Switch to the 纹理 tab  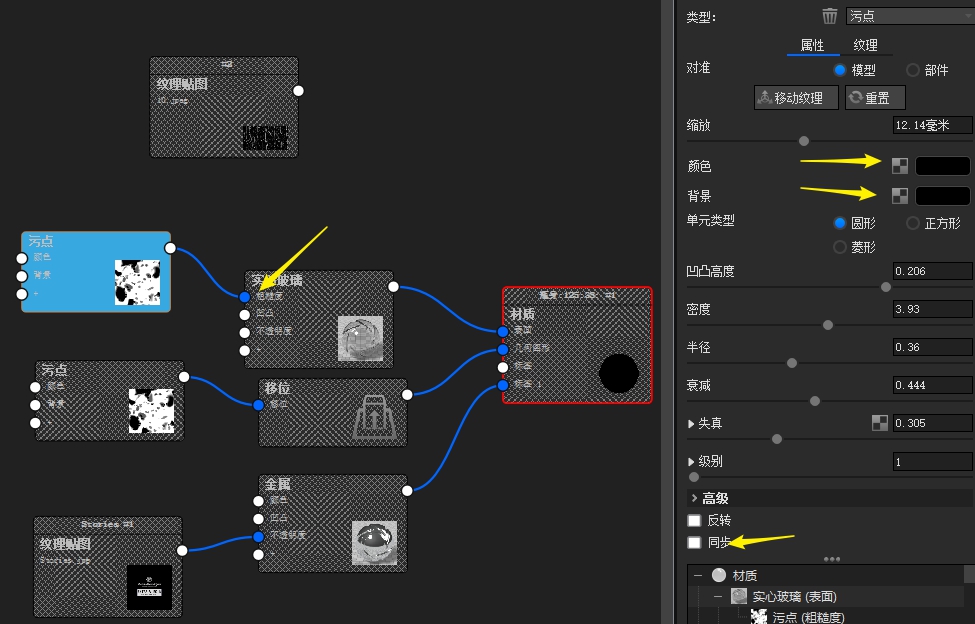[864, 44]
